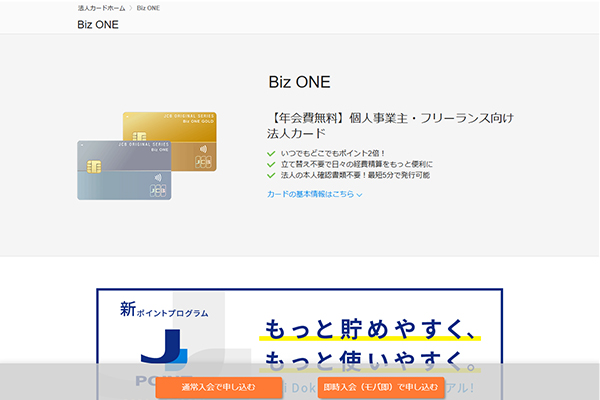The image size is (600, 400).
Task: Open the カードの基本情報はこちら link
Action: pos(310,194)
